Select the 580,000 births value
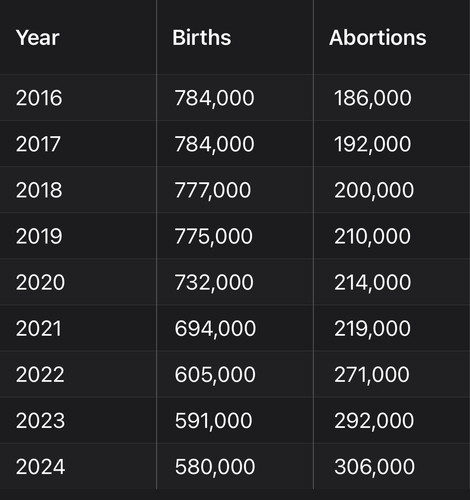The height and width of the screenshot is (500, 470). (x=215, y=466)
